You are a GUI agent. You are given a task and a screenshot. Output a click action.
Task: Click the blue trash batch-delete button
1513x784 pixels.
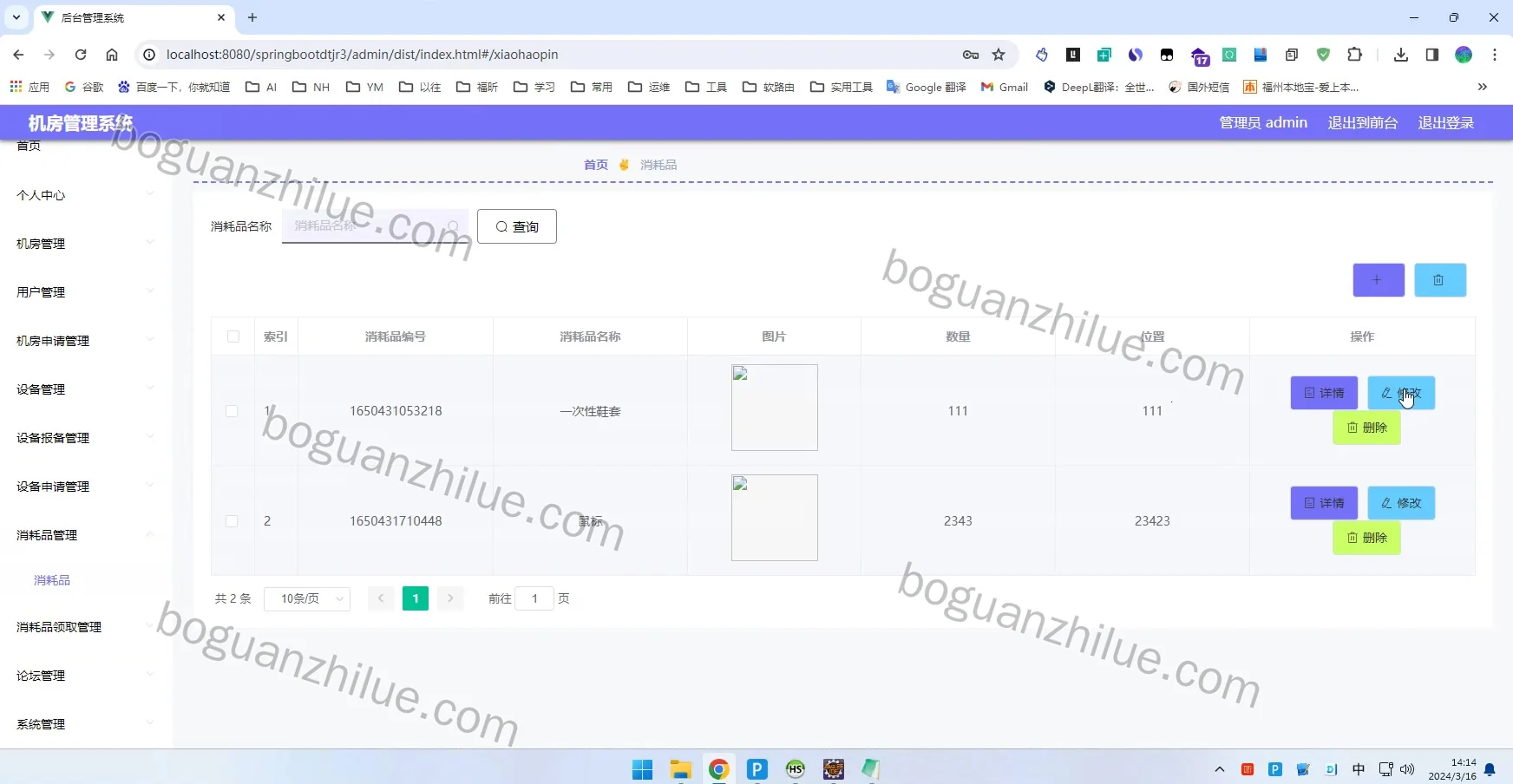(x=1440, y=280)
